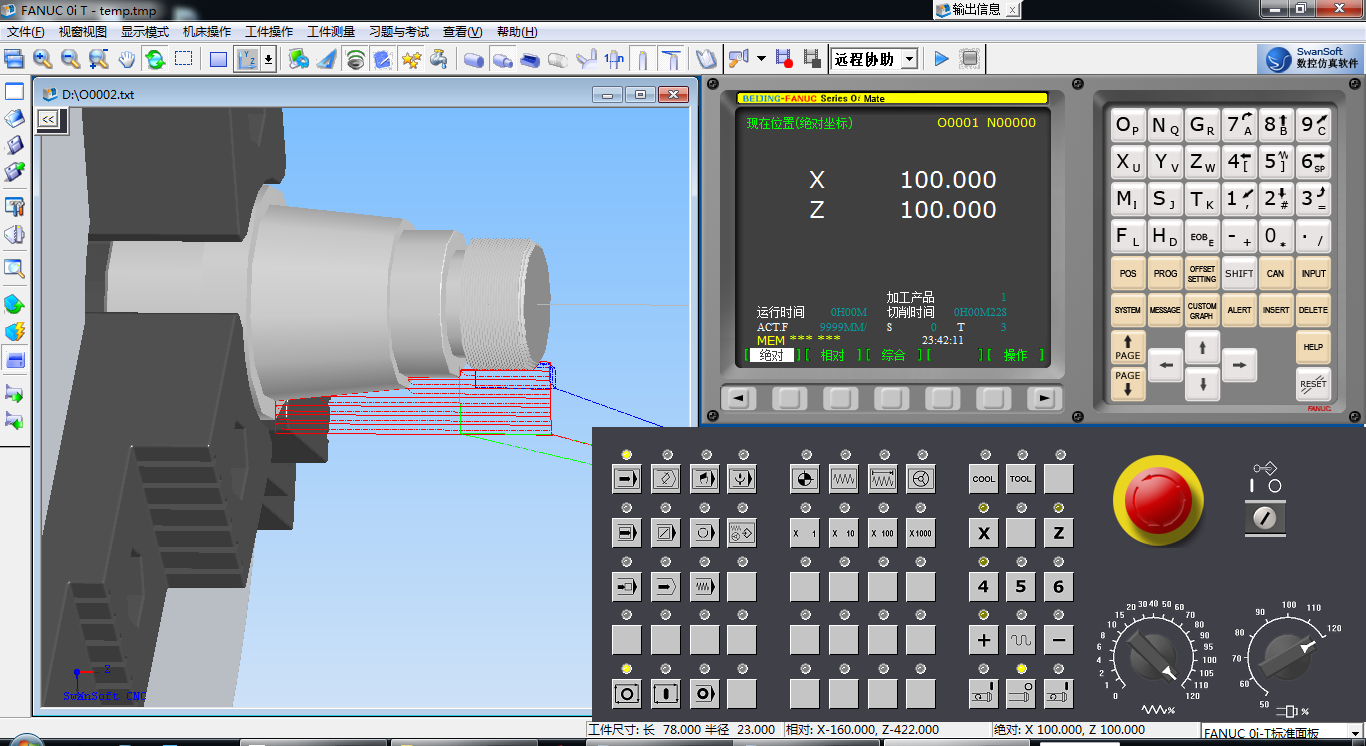This screenshot has height=746, width=1366.
Task: Select the AUTO mode button with yellow light
Action: 627,479
